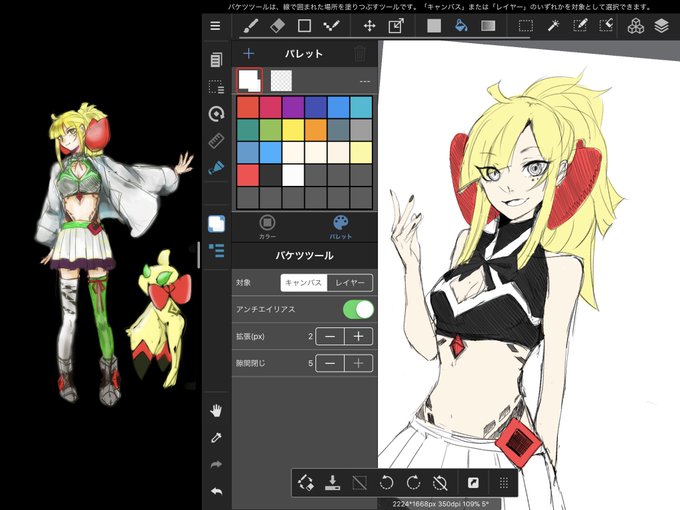Open the palette more options dots

(365, 82)
